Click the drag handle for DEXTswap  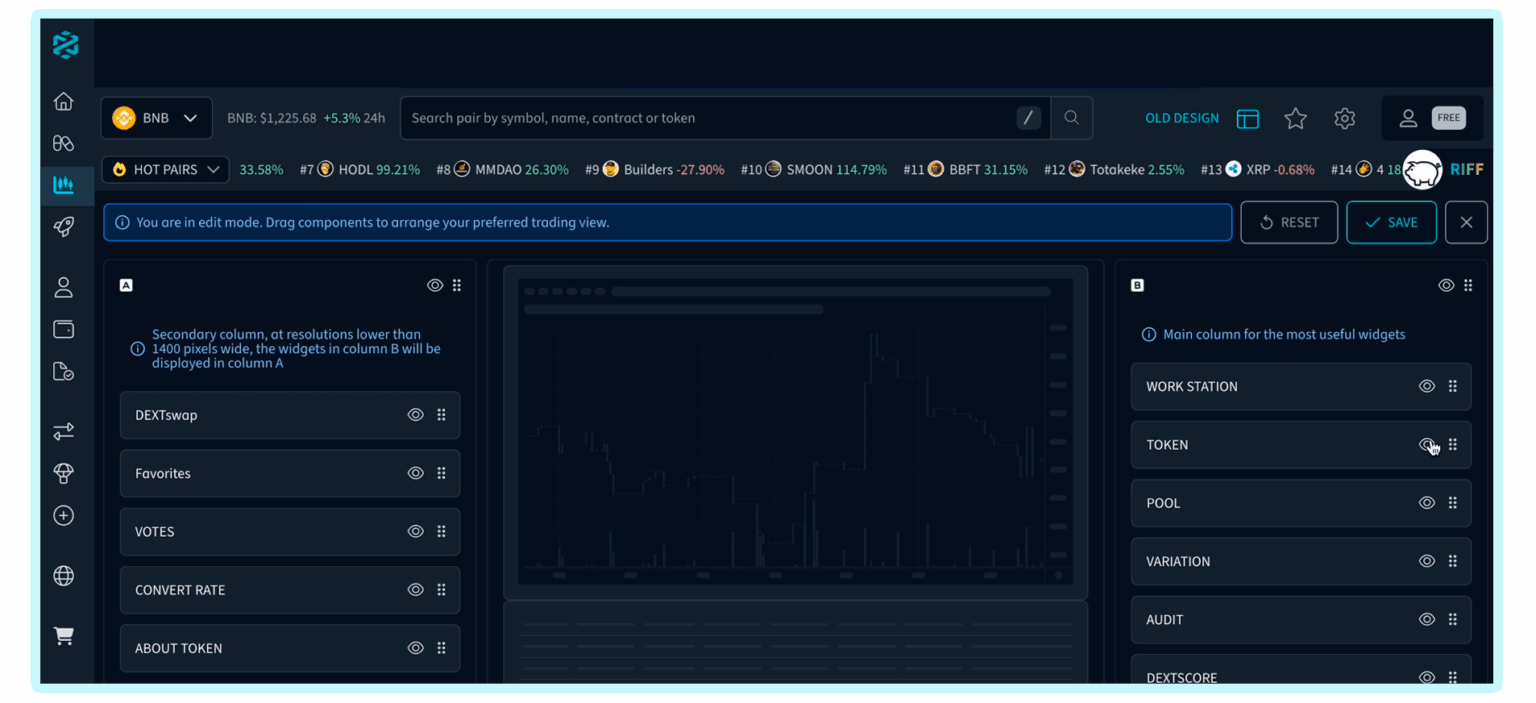(441, 415)
